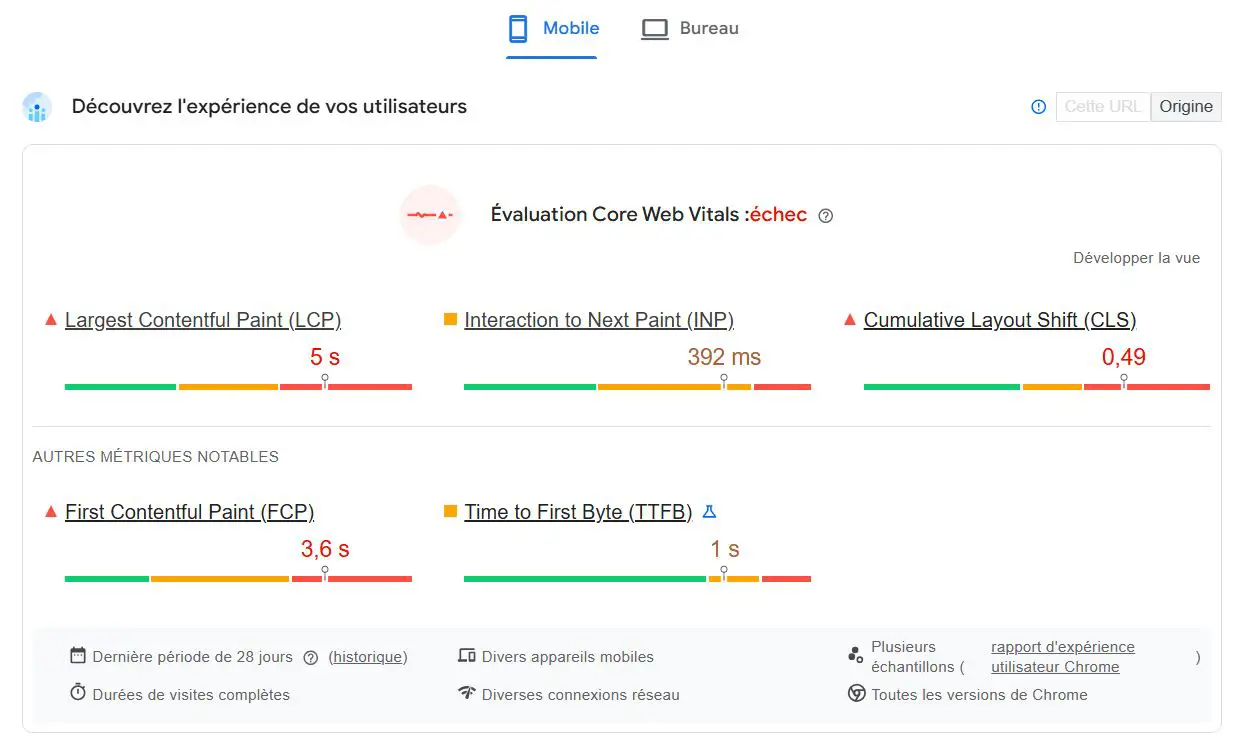Click the TTFB experimental flask icon
The height and width of the screenshot is (749, 1246).
[709, 512]
